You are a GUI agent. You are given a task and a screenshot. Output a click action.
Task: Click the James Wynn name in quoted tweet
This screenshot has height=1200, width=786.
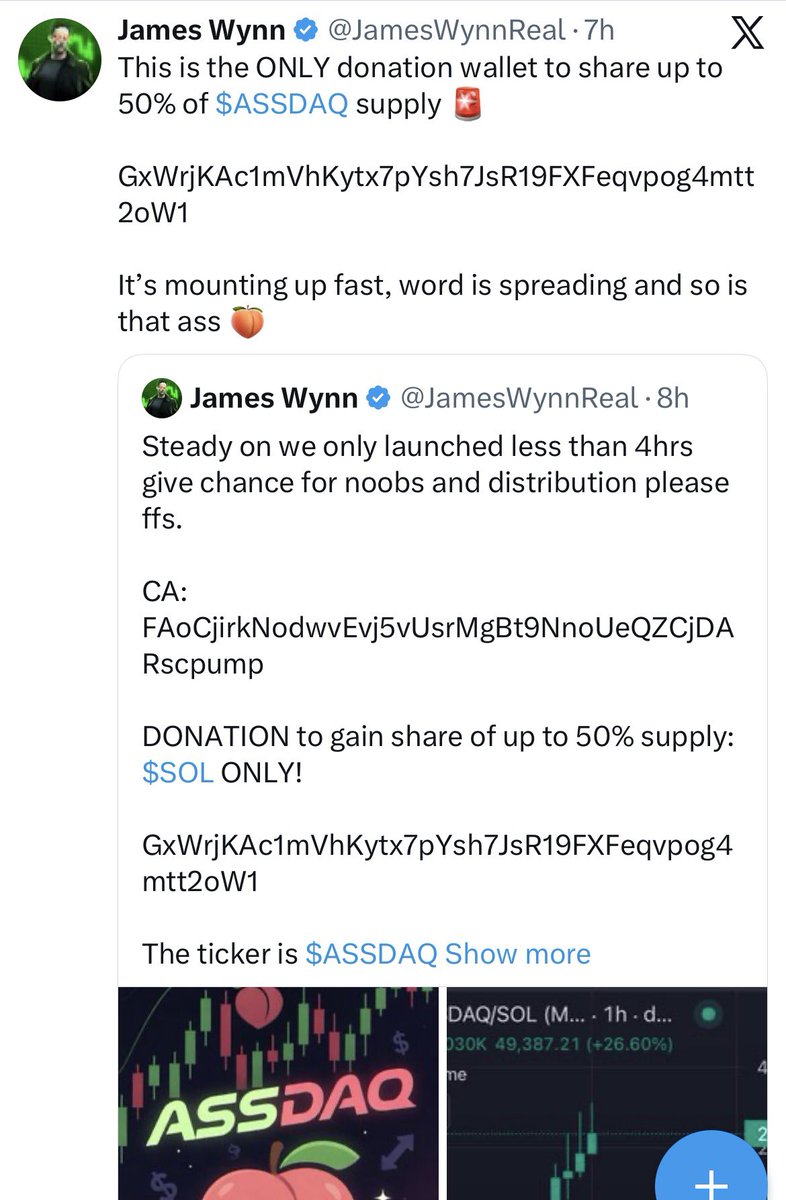(x=273, y=399)
